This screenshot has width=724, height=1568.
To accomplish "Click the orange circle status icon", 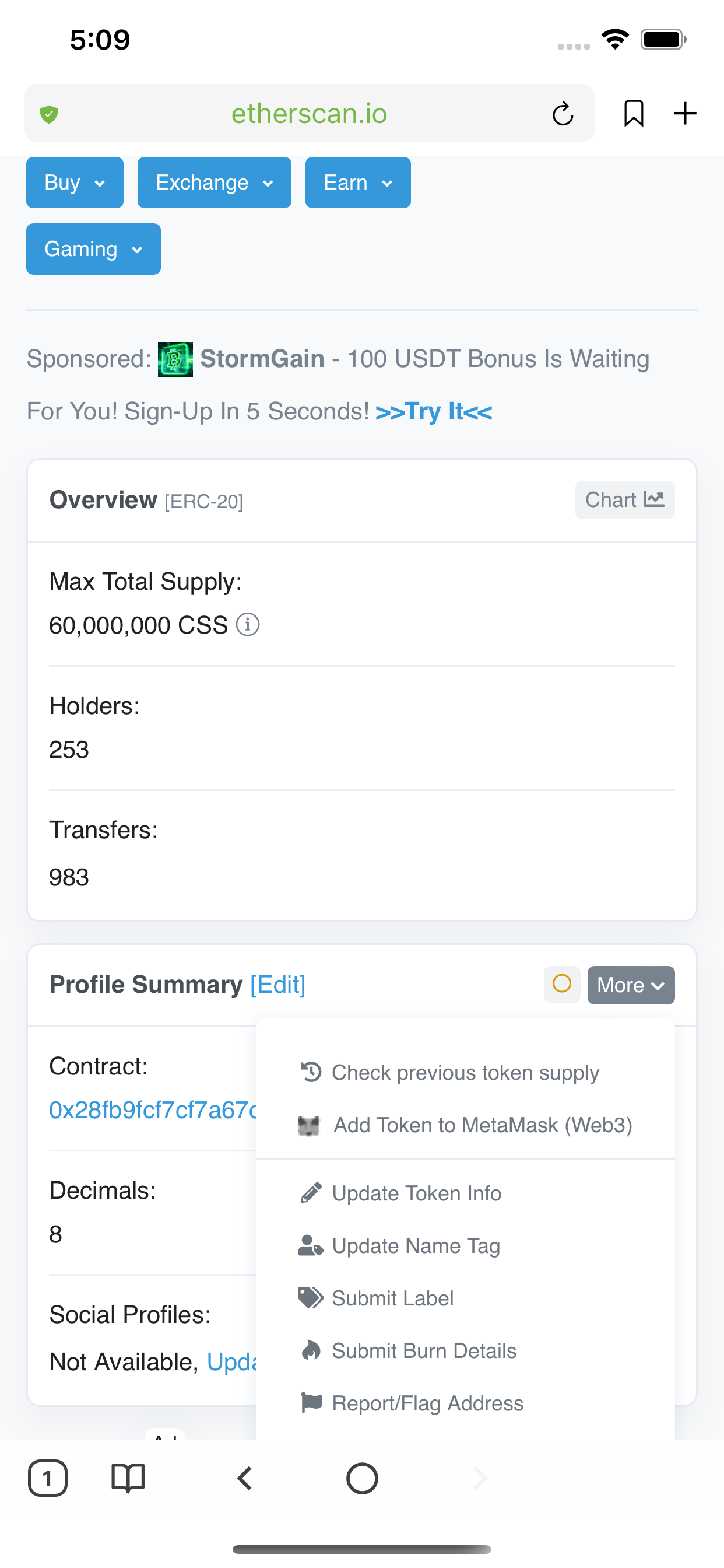I will [561, 984].
